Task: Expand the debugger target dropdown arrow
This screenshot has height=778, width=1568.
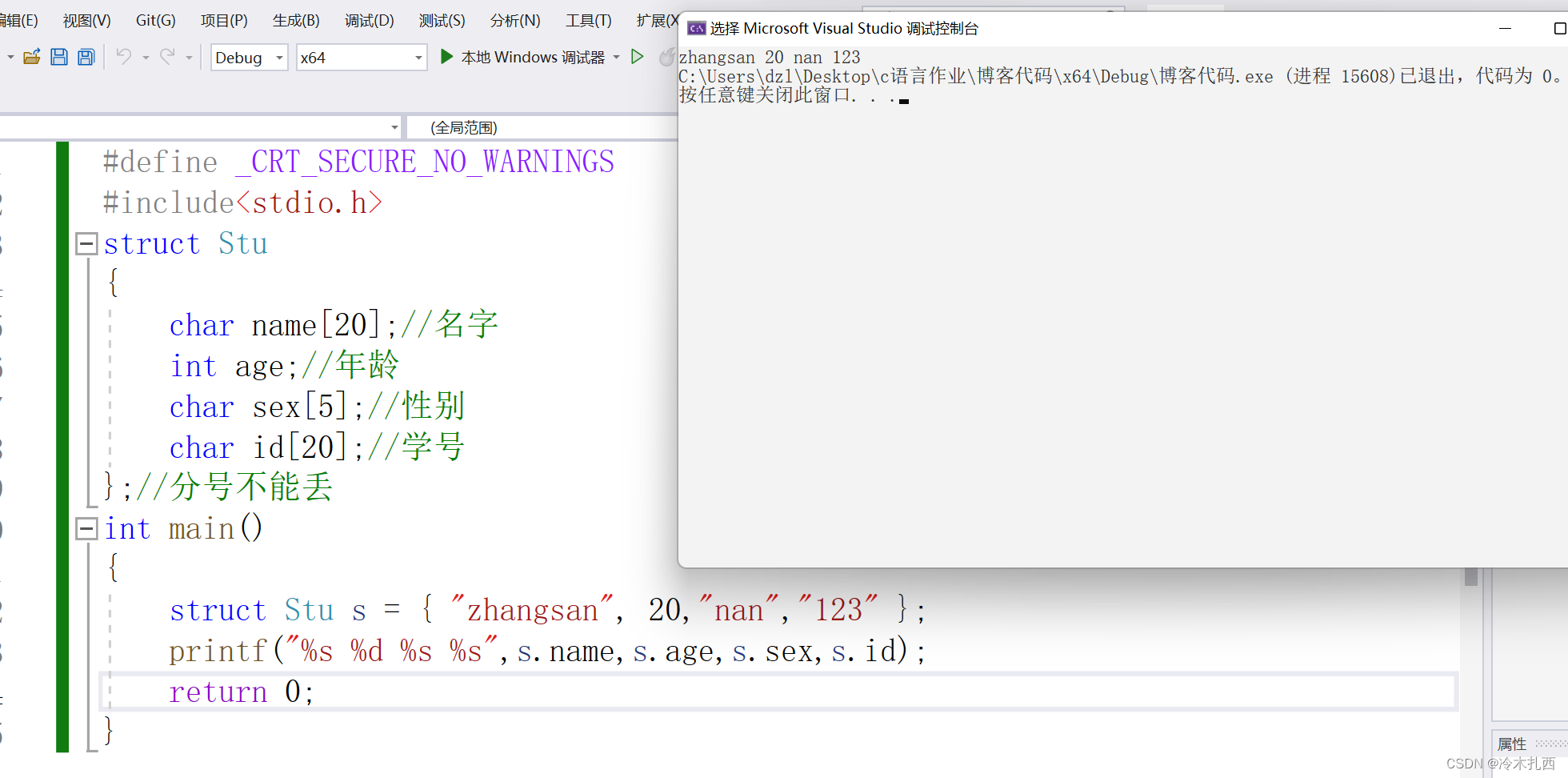Action: [x=616, y=58]
